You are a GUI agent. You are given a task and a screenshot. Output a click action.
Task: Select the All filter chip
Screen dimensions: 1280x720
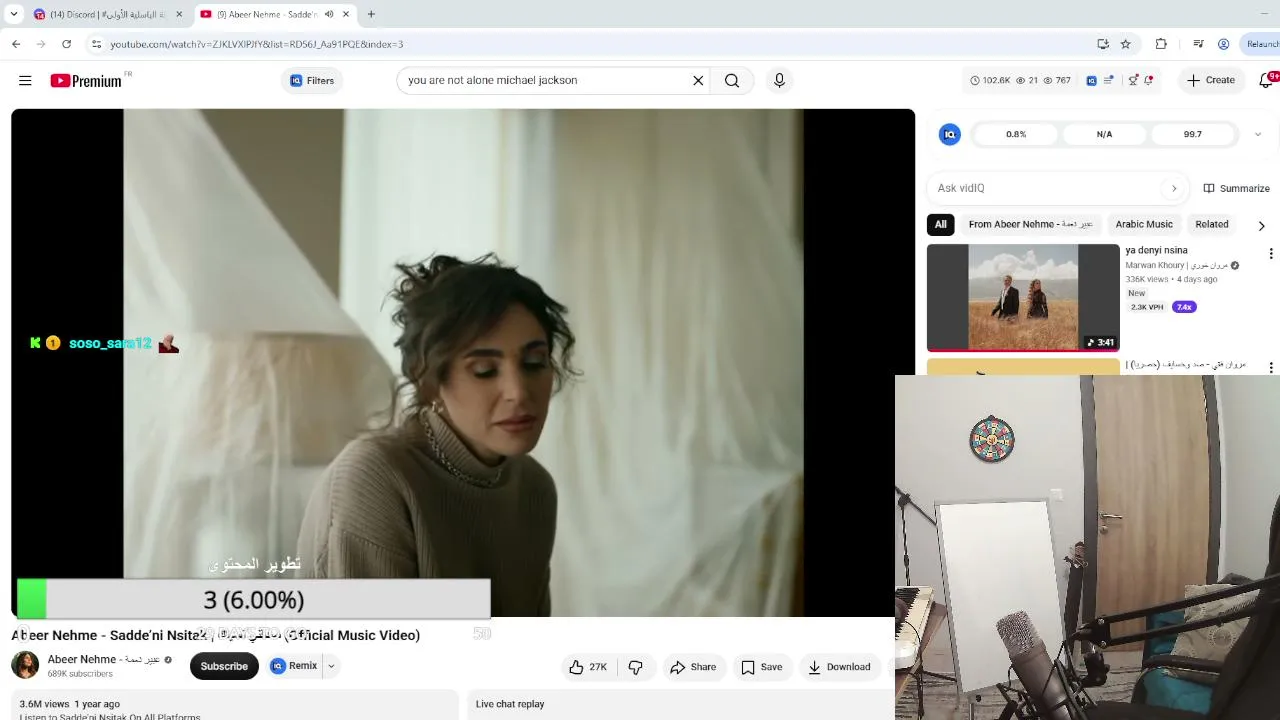tap(940, 224)
